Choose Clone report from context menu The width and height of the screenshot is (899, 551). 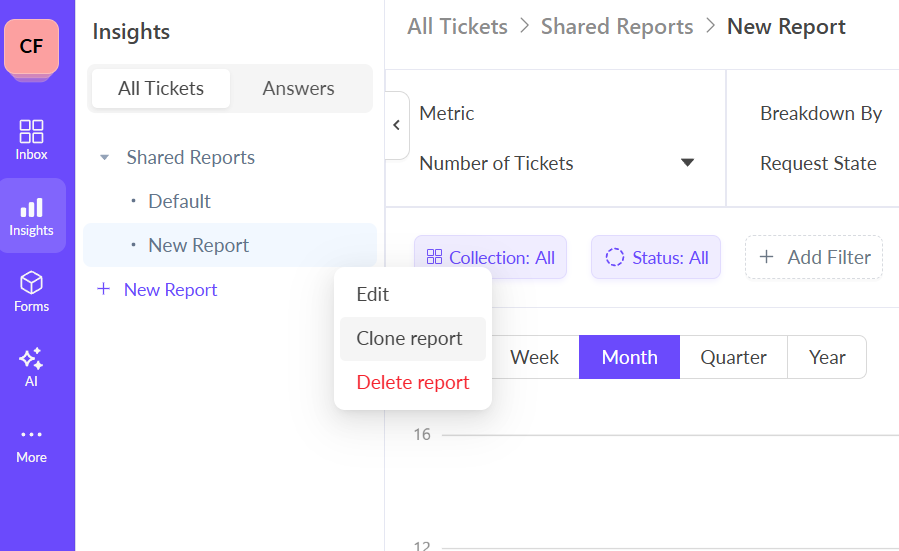click(410, 338)
